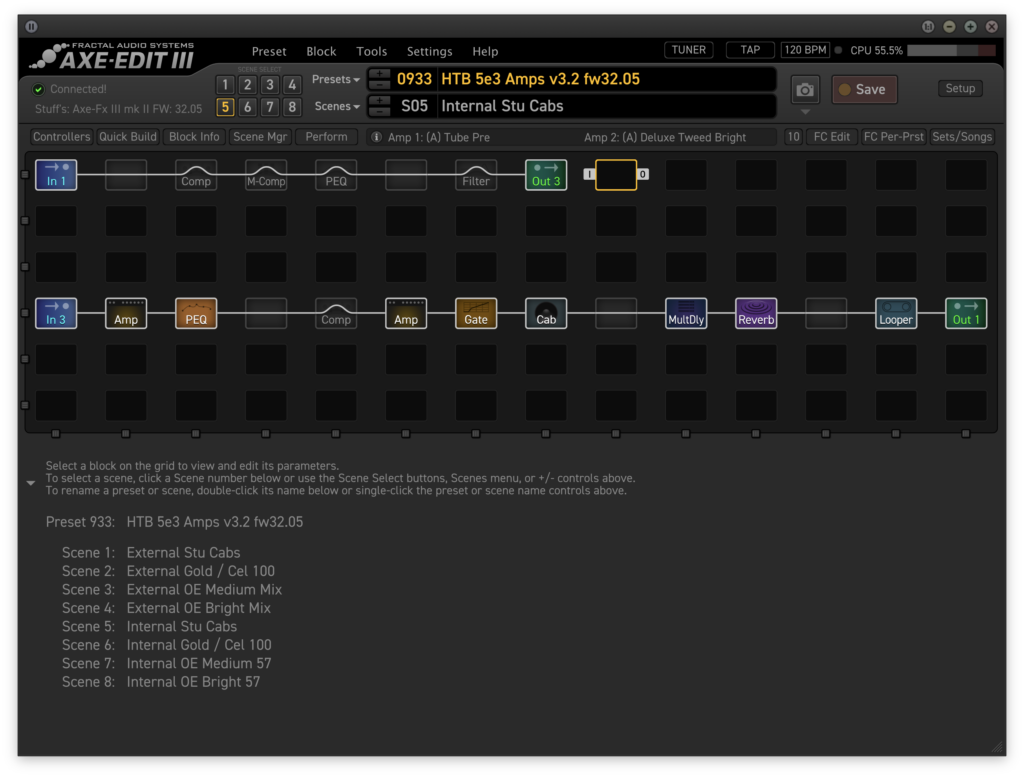Click scene name field Internal Stu Cabs
The width and height of the screenshot is (1024, 777).
pyautogui.click(x=607, y=106)
